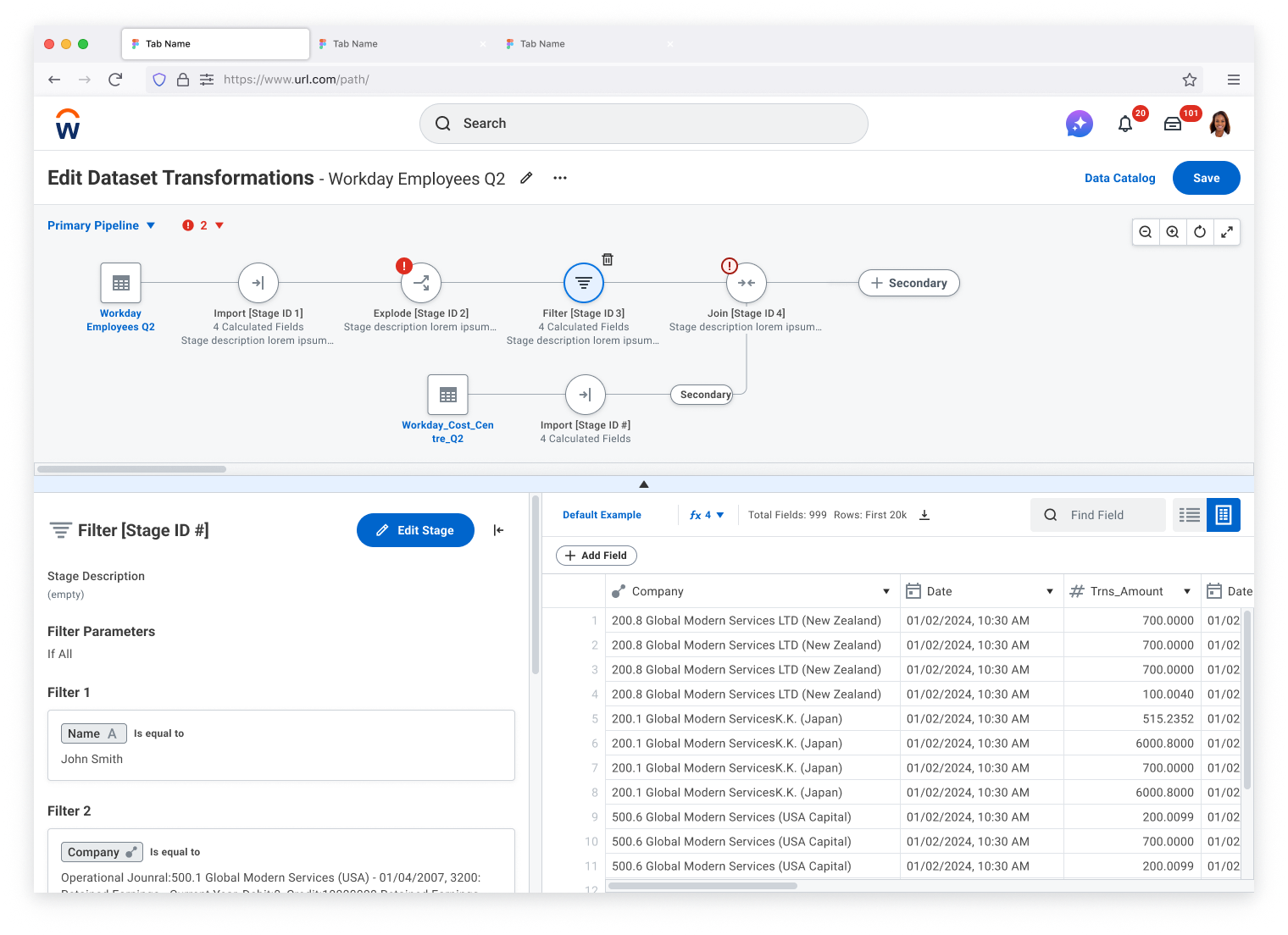Screen dimensions: 1288x935
Task: Go back in the browser
Action: click(x=54, y=80)
